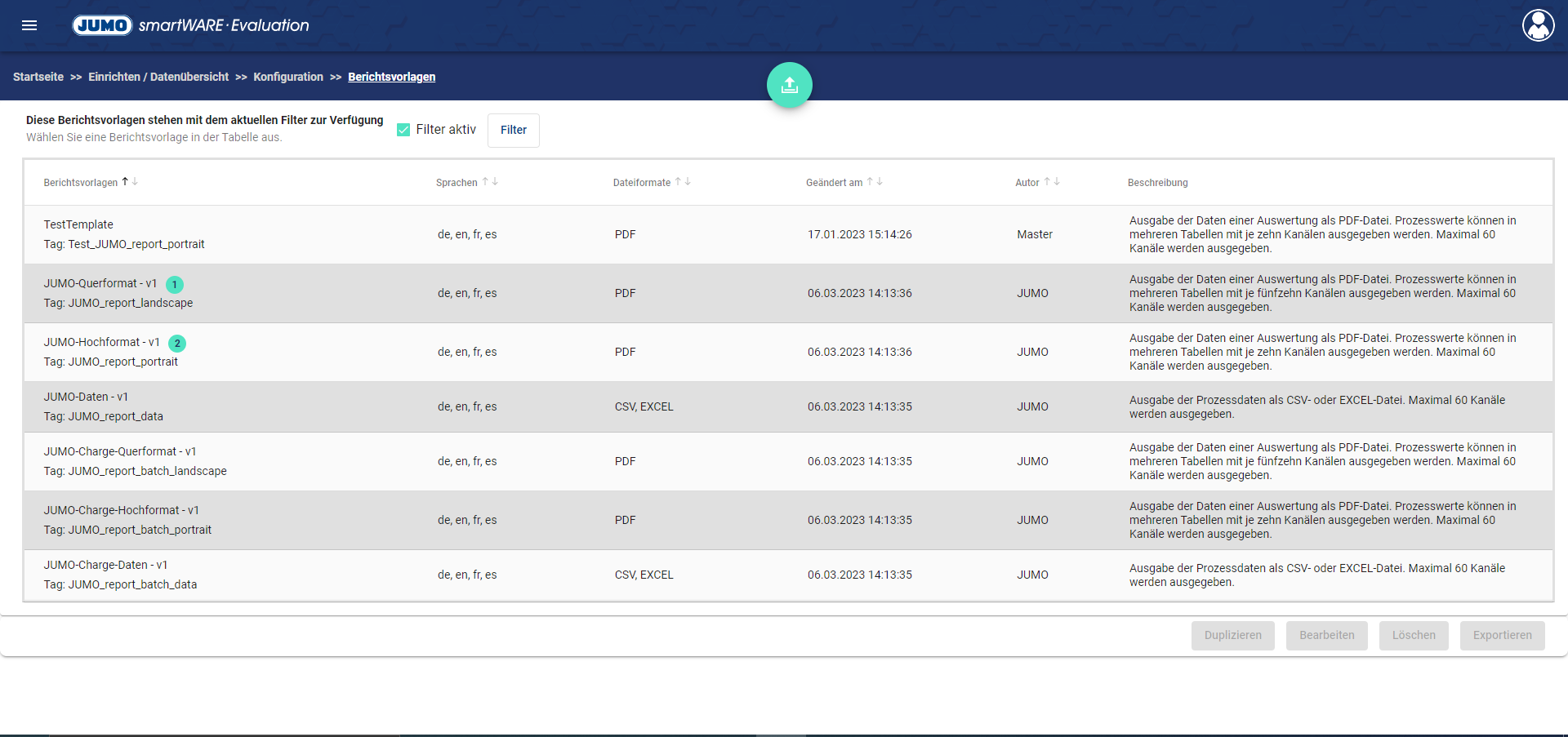Sort Berichtsvorlagen column ascending arrow
Image resolution: width=1568 pixels, height=737 pixels.
(x=125, y=182)
